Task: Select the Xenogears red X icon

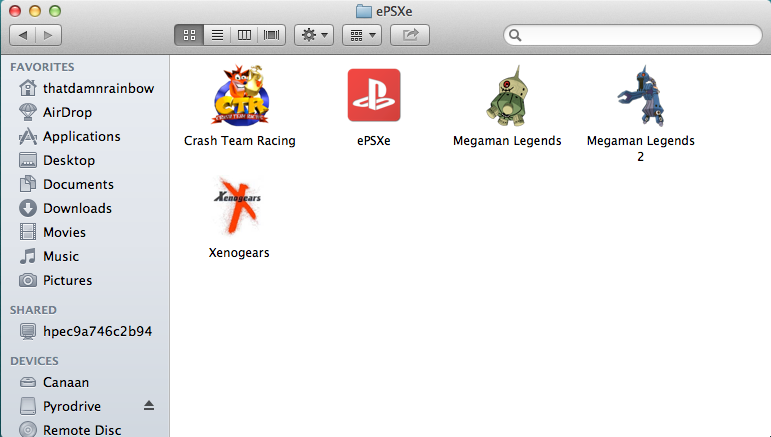Action: 238,206
